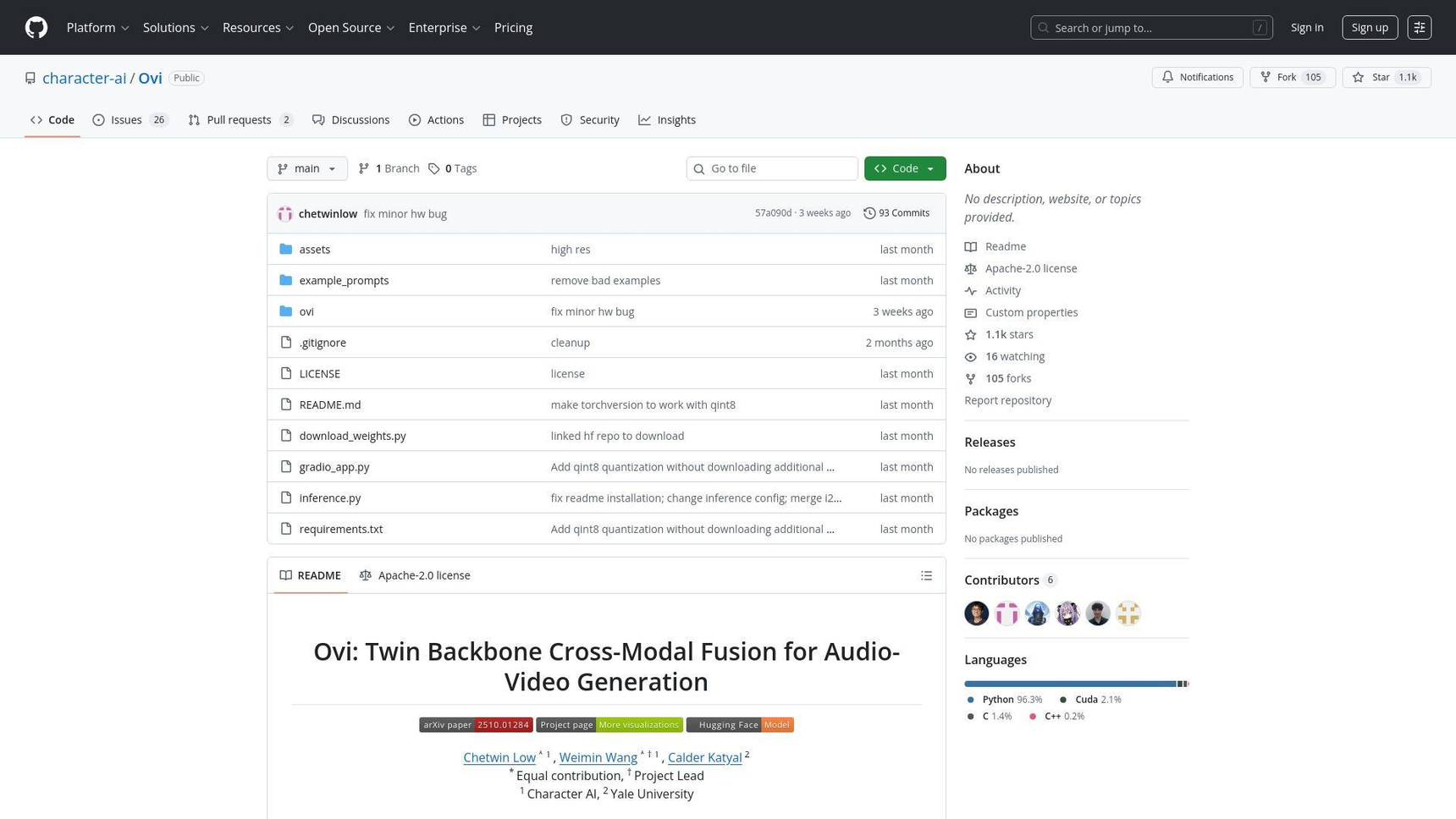Screen dimensions: 1456x819
Task: Open the Python 96.3% language link
Action: click(x=1005, y=700)
